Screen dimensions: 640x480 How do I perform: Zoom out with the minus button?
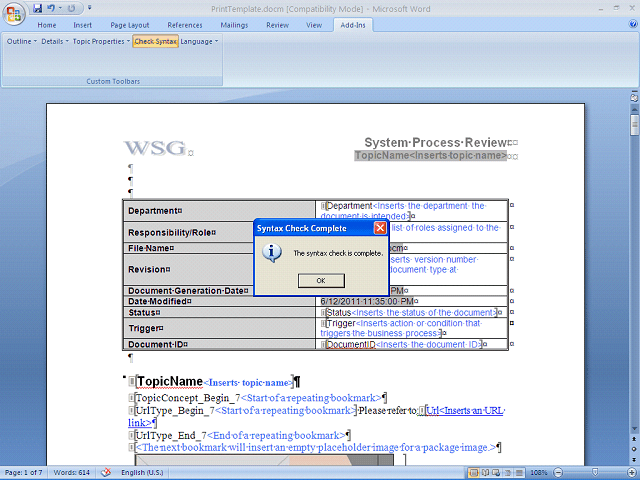tap(558, 473)
